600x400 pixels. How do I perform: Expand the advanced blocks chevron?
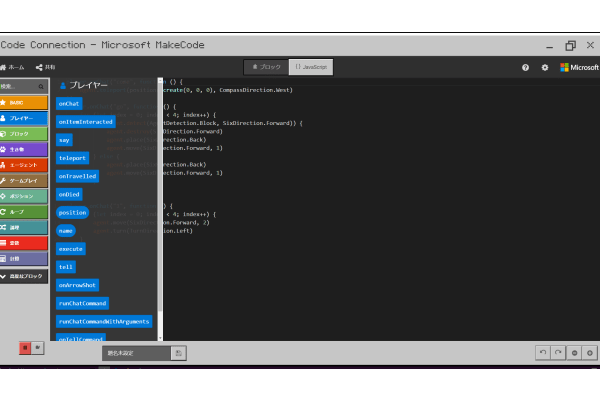(24, 276)
